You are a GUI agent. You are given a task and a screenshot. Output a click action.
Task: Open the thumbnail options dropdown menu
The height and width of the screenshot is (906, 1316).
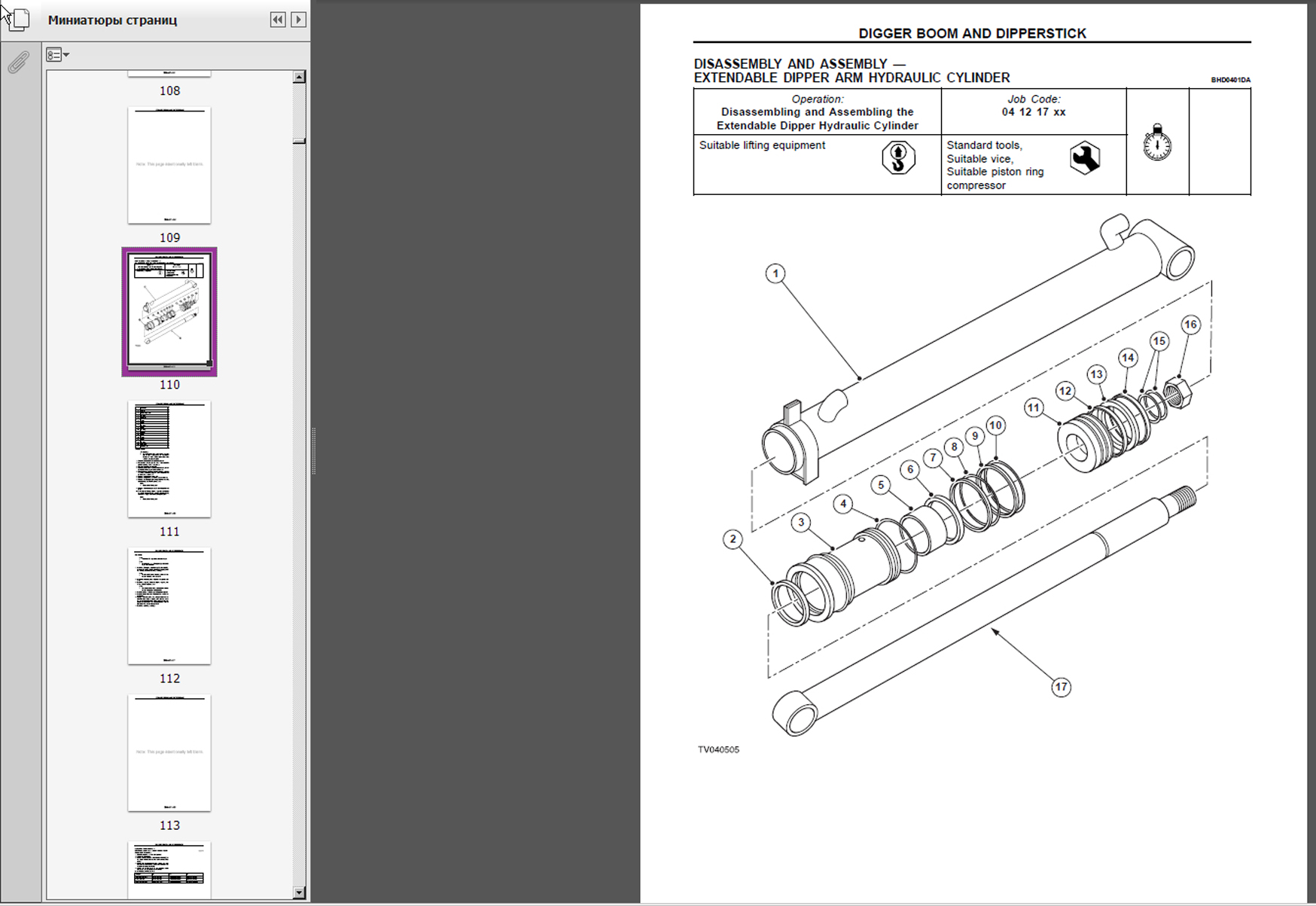[x=57, y=55]
